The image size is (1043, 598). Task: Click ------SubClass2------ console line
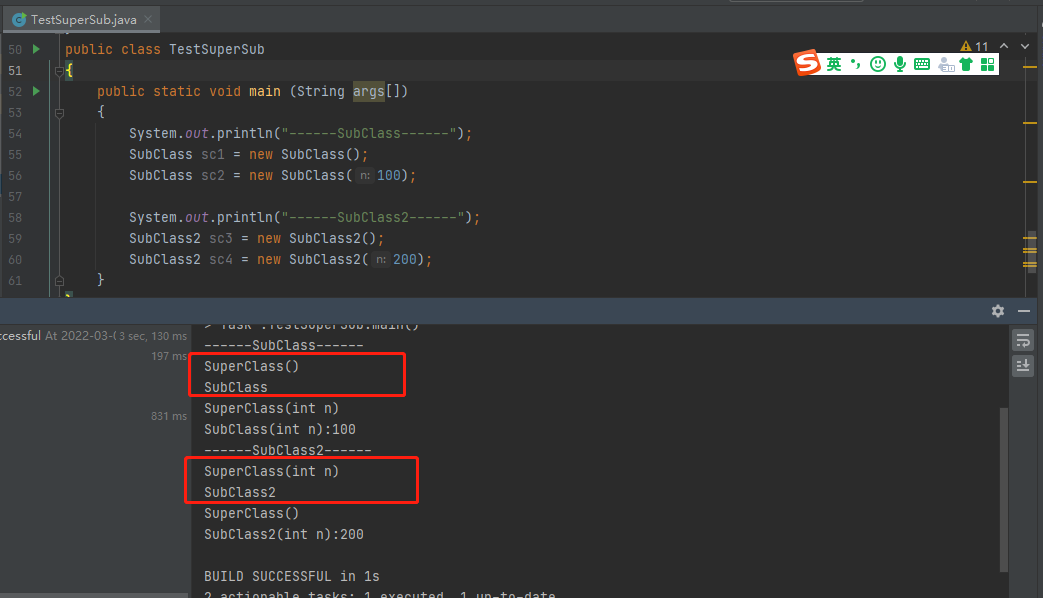pos(288,450)
